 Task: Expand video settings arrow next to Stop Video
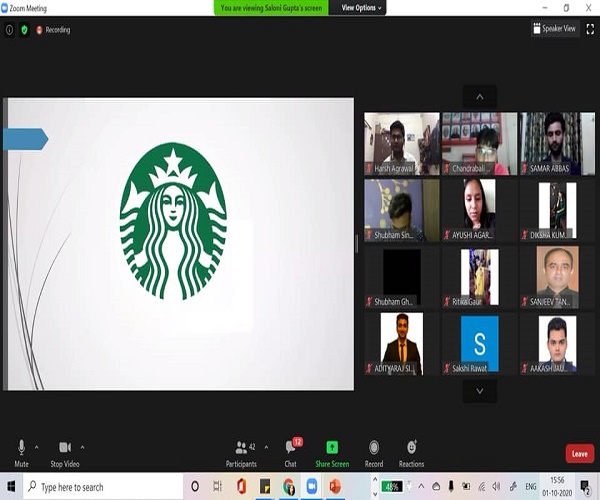[82, 447]
